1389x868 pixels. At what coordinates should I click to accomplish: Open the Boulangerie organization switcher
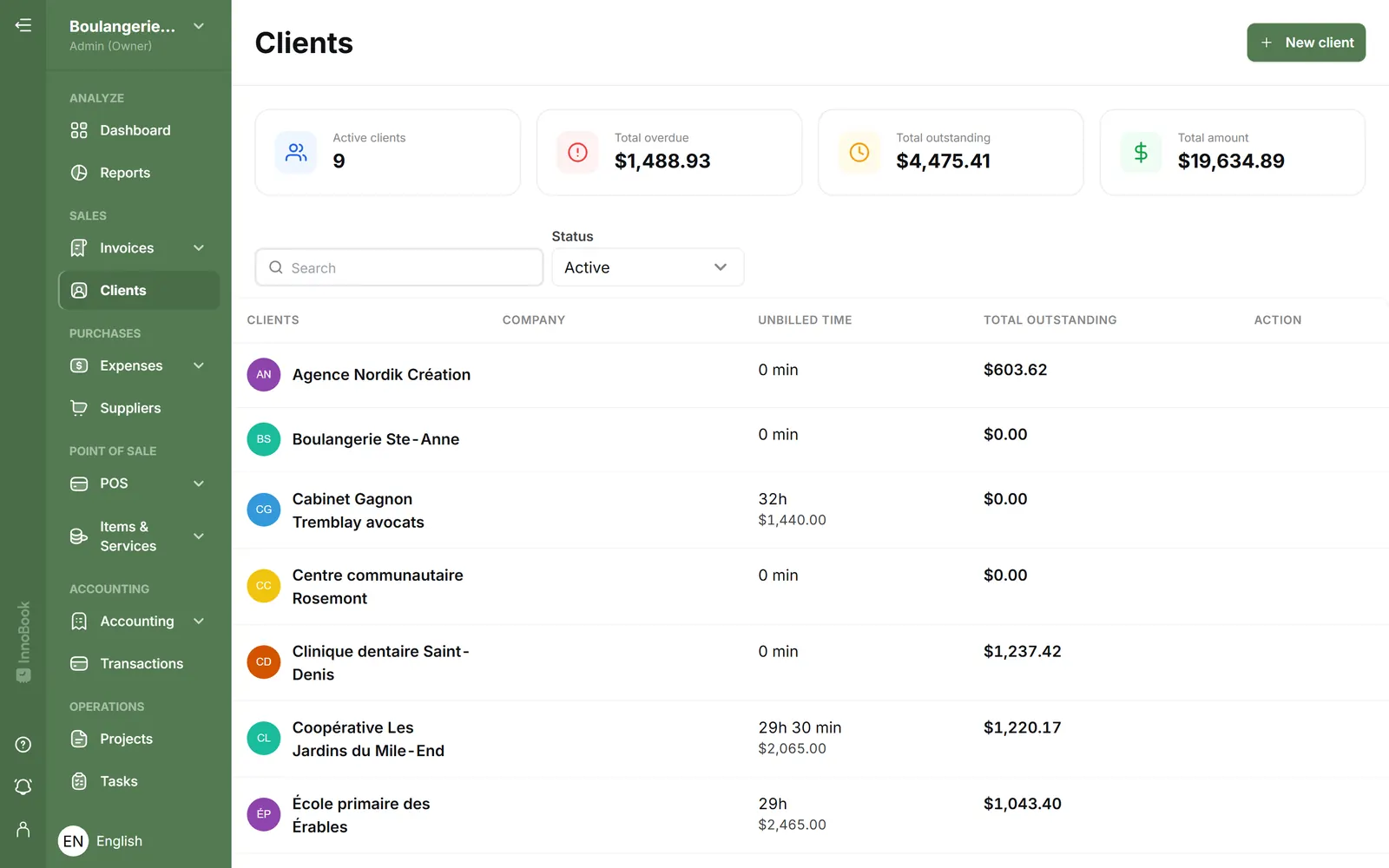click(138, 35)
